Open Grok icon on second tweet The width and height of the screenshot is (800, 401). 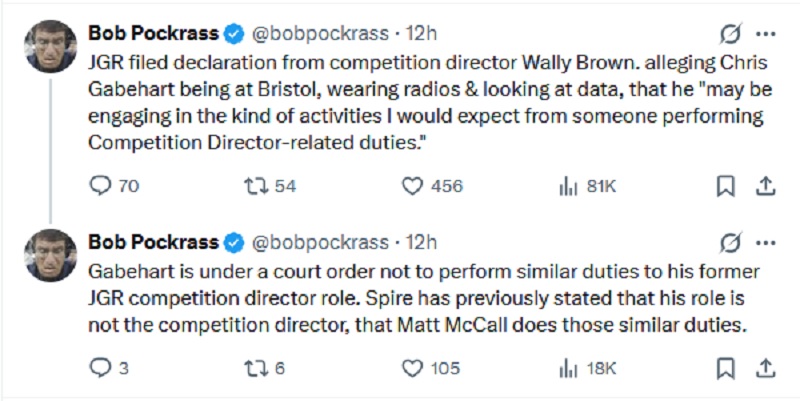tap(731, 243)
